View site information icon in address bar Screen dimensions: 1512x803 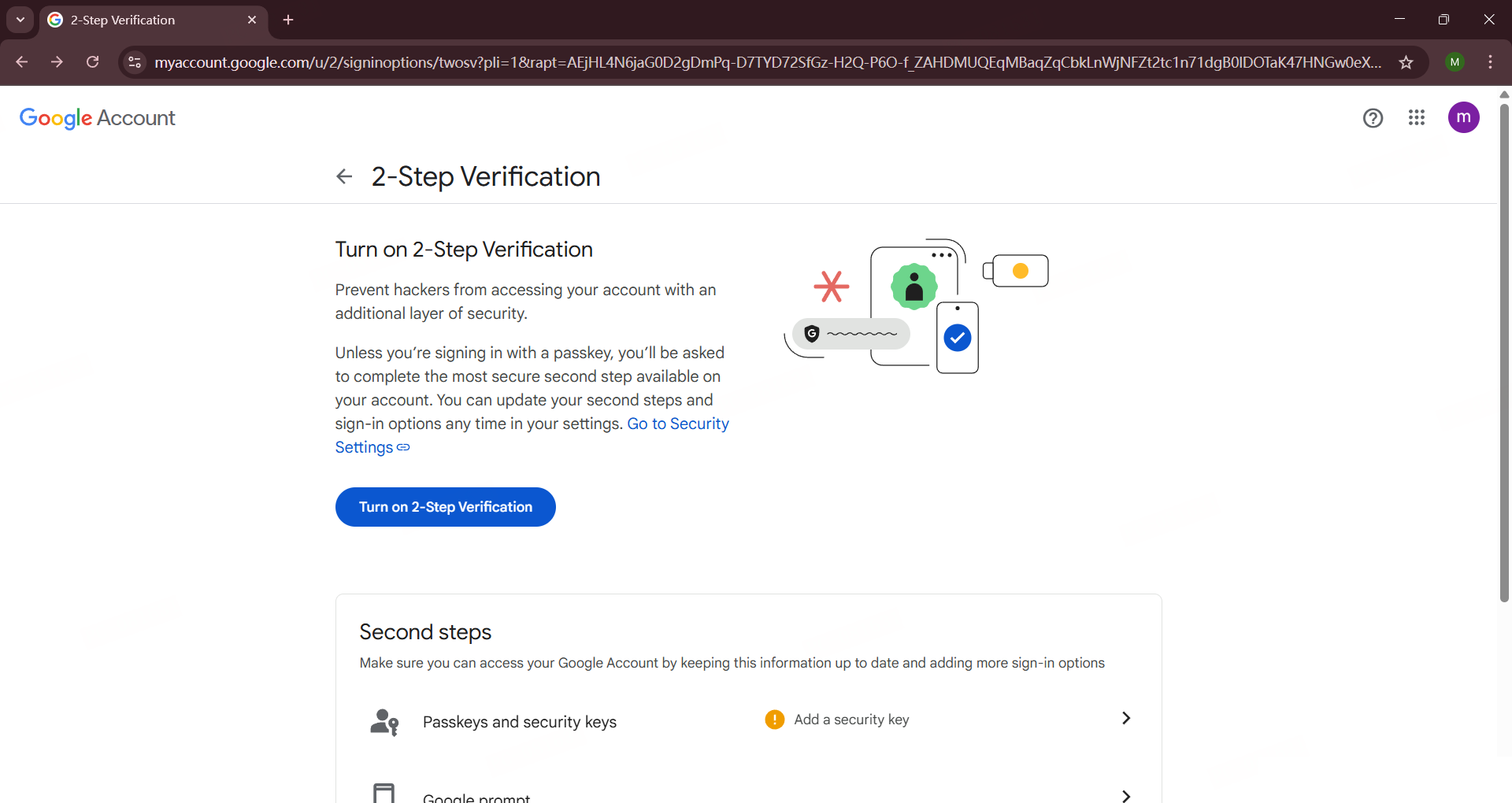pyautogui.click(x=135, y=62)
